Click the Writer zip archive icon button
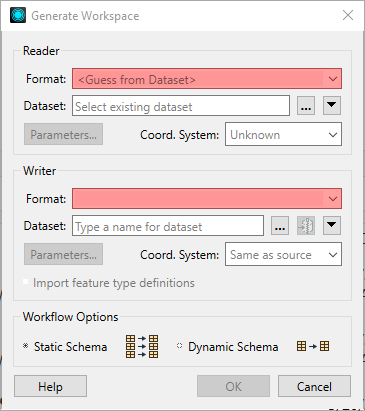The image size is (365, 411). coord(306,226)
